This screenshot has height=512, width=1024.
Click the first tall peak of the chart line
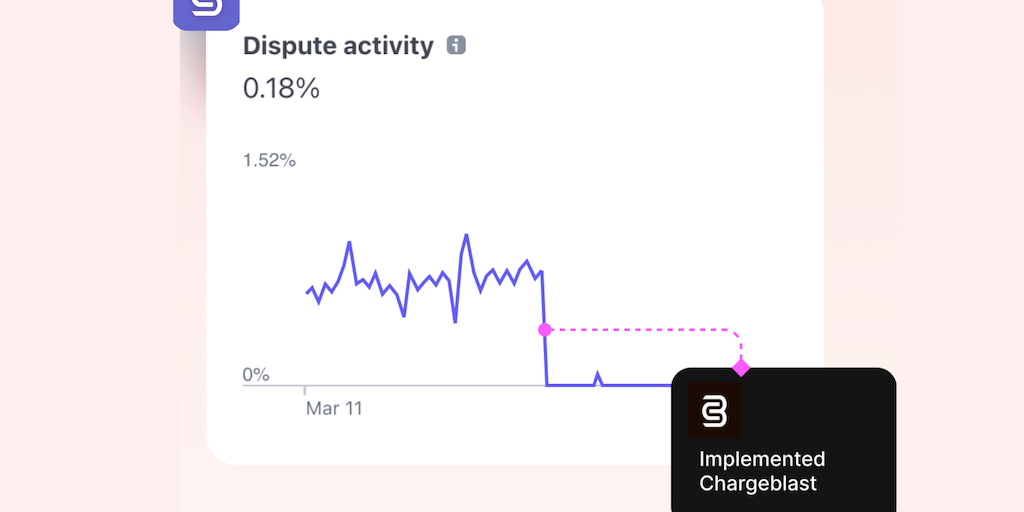pyautogui.click(x=349, y=243)
